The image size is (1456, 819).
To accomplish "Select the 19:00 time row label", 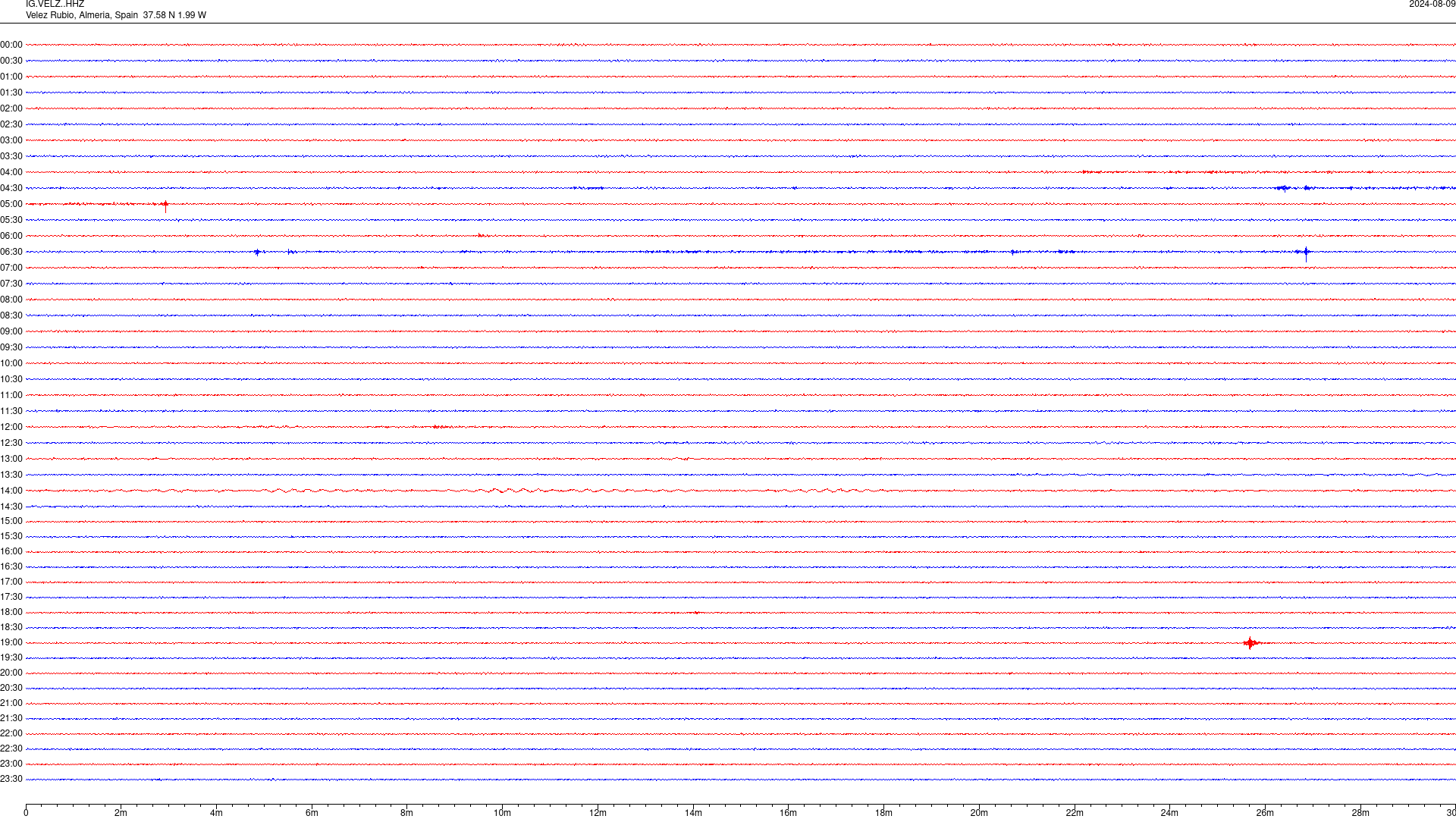I will [11, 642].
